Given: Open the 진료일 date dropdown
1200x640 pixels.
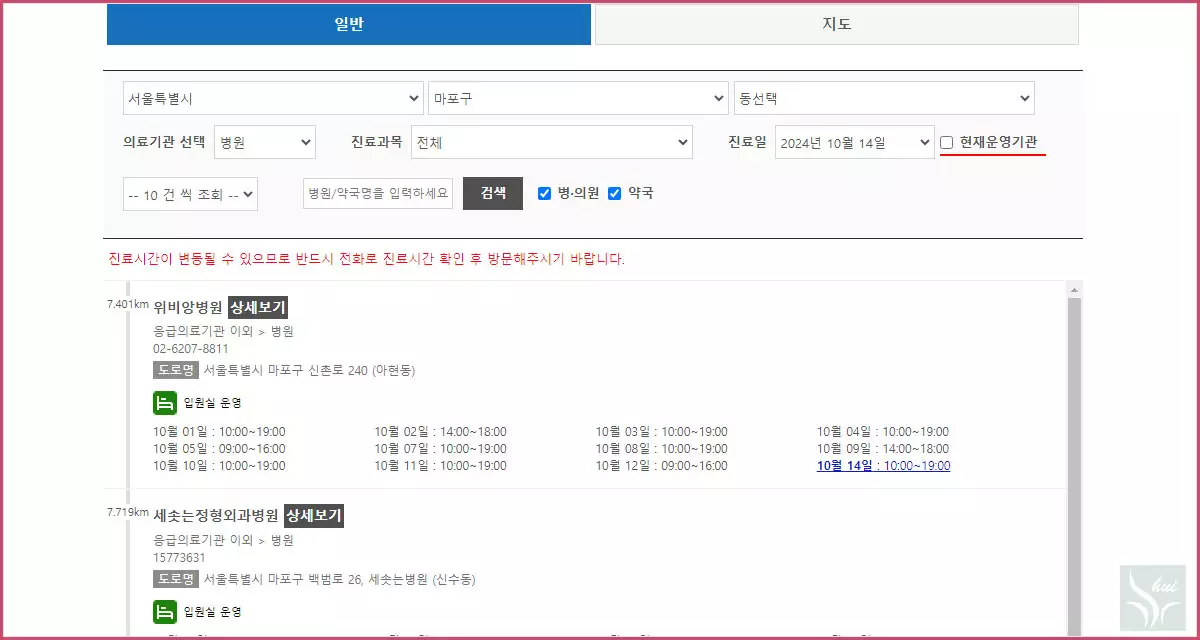Looking at the screenshot, I should 854,142.
